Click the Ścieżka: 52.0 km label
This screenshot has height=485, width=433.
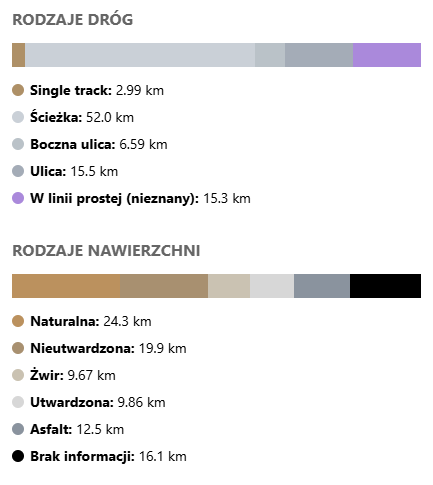[x=82, y=117]
